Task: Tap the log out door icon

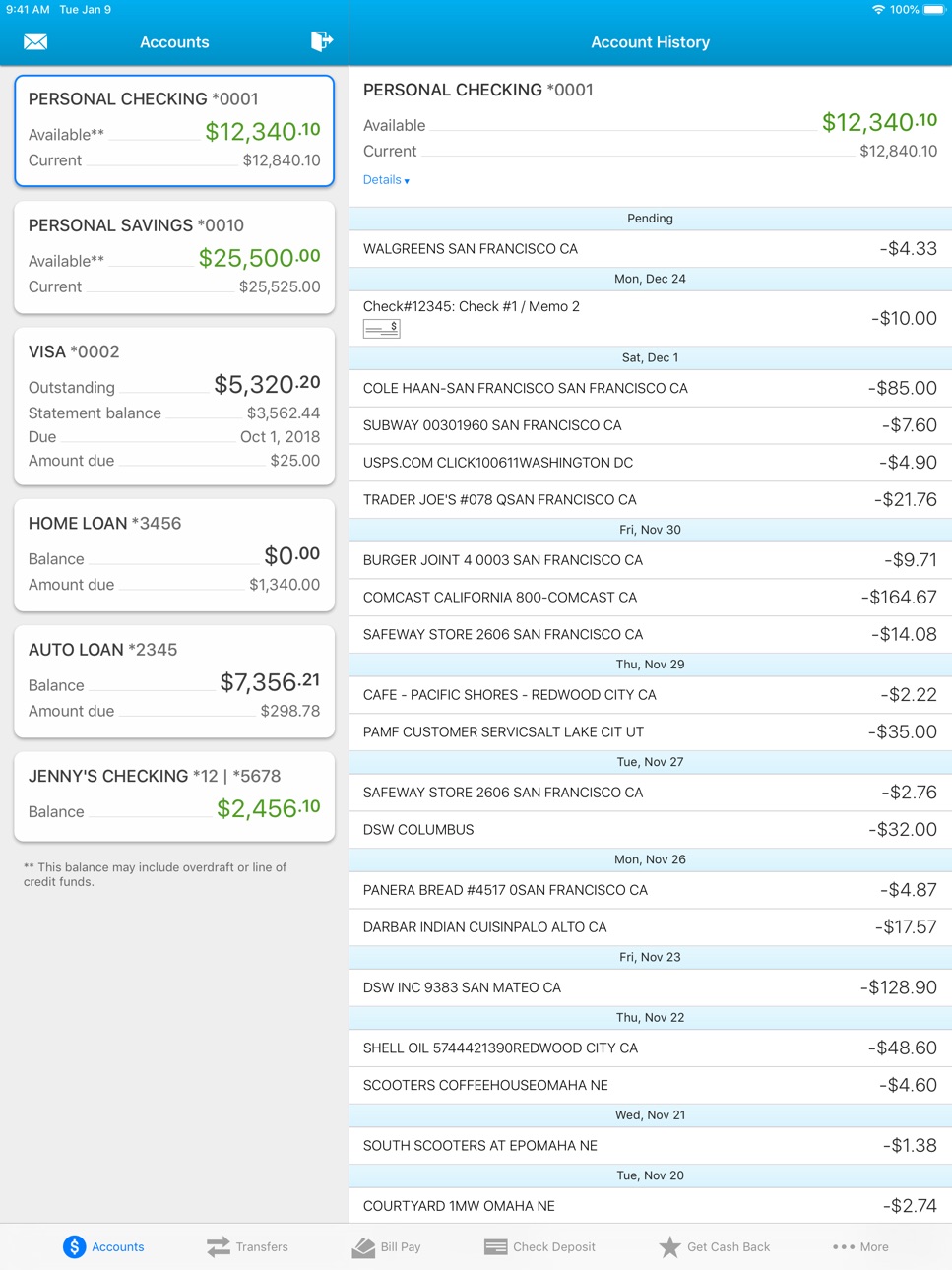Action: [x=322, y=41]
